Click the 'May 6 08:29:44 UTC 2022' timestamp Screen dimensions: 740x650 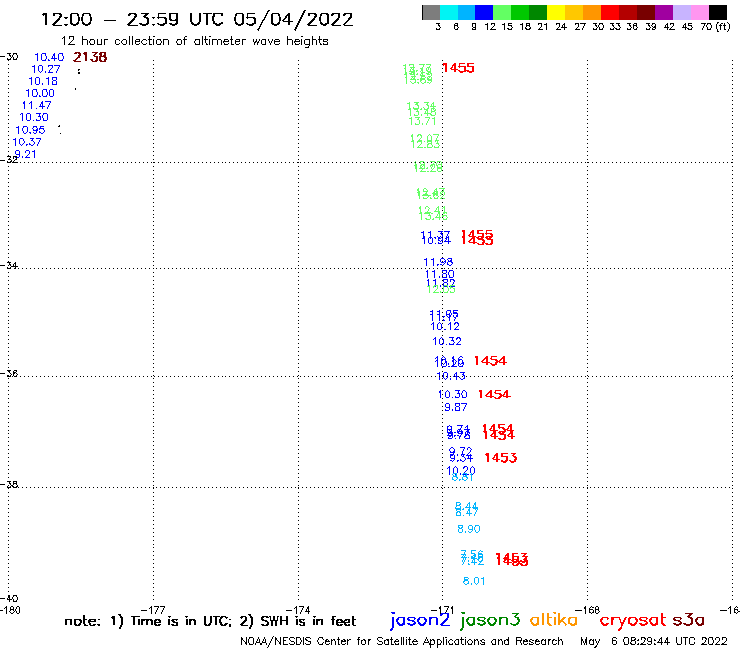(654, 642)
